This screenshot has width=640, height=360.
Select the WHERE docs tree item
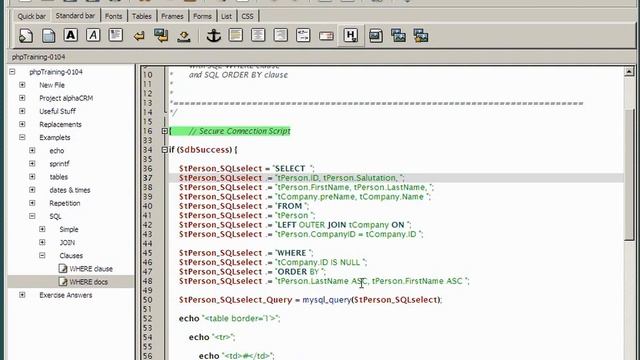(89, 282)
